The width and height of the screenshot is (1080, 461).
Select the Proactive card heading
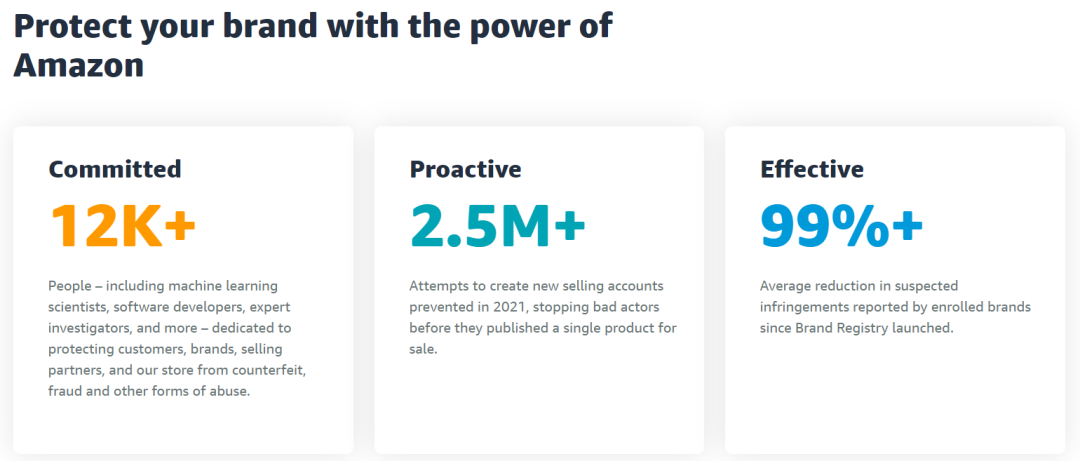click(x=465, y=169)
